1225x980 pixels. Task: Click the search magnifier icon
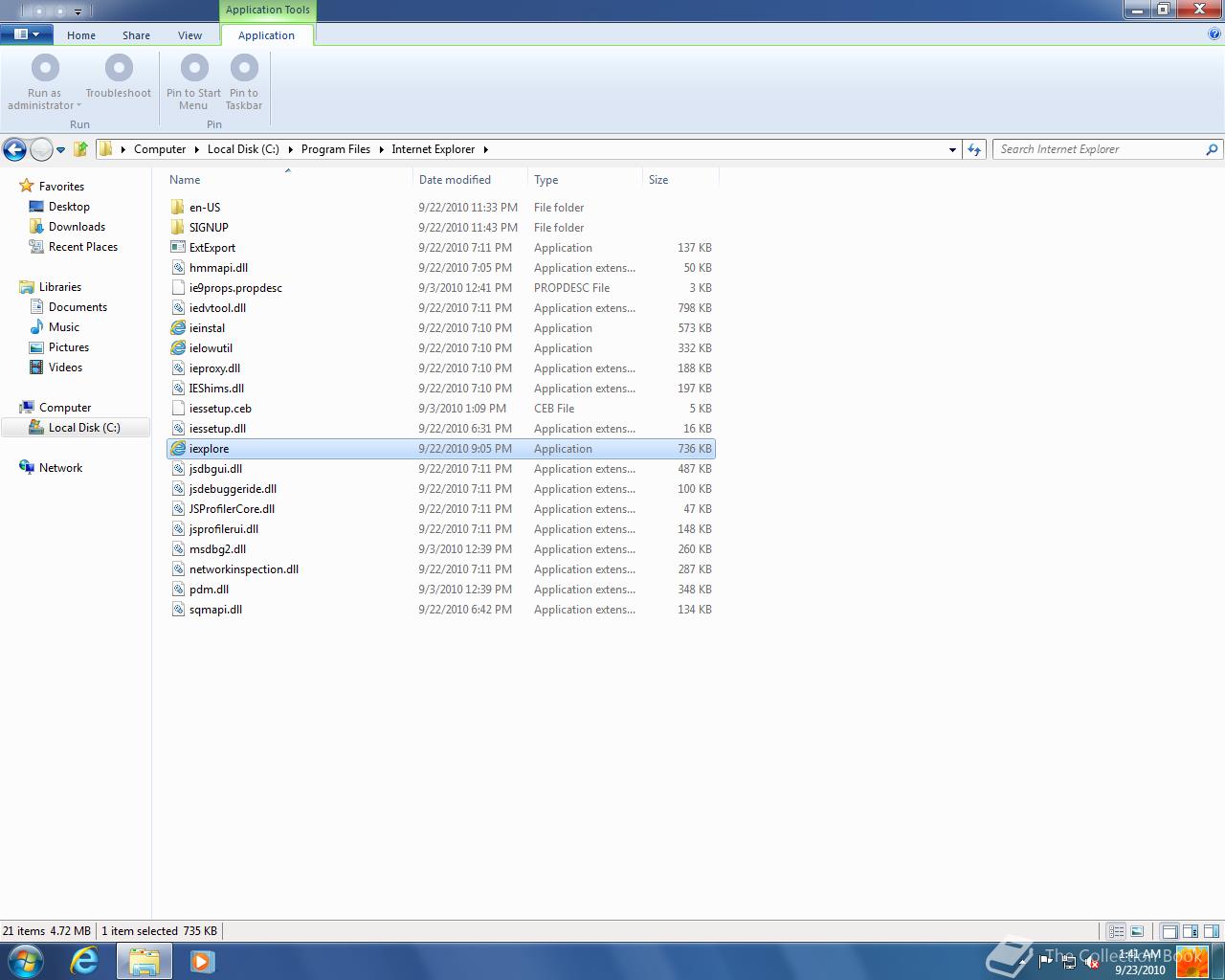coord(1212,149)
